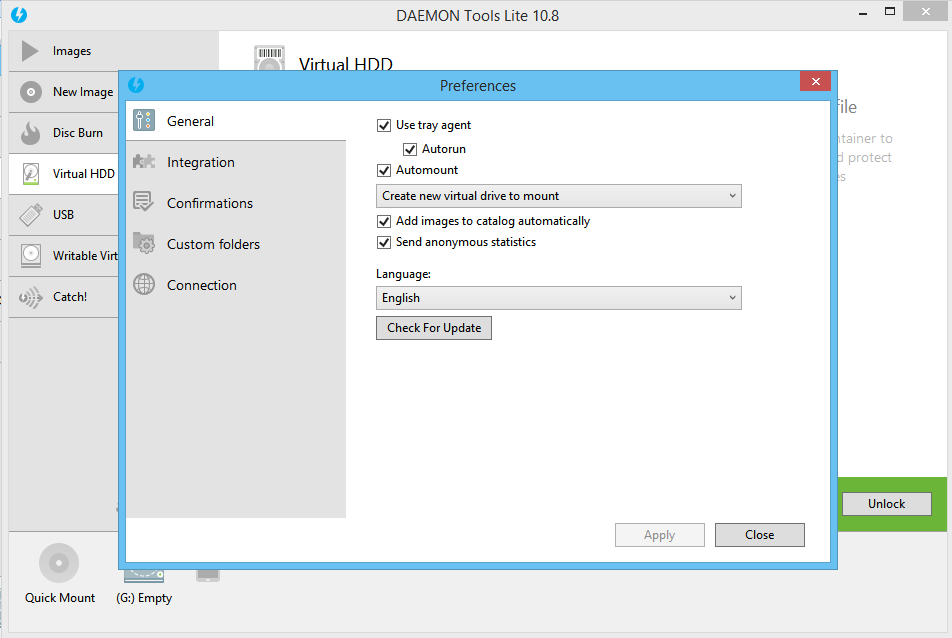Image resolution: width=952 pixels, height=638 pixels.
Task: Open the Language dropdown
Action: pos(558,298)
